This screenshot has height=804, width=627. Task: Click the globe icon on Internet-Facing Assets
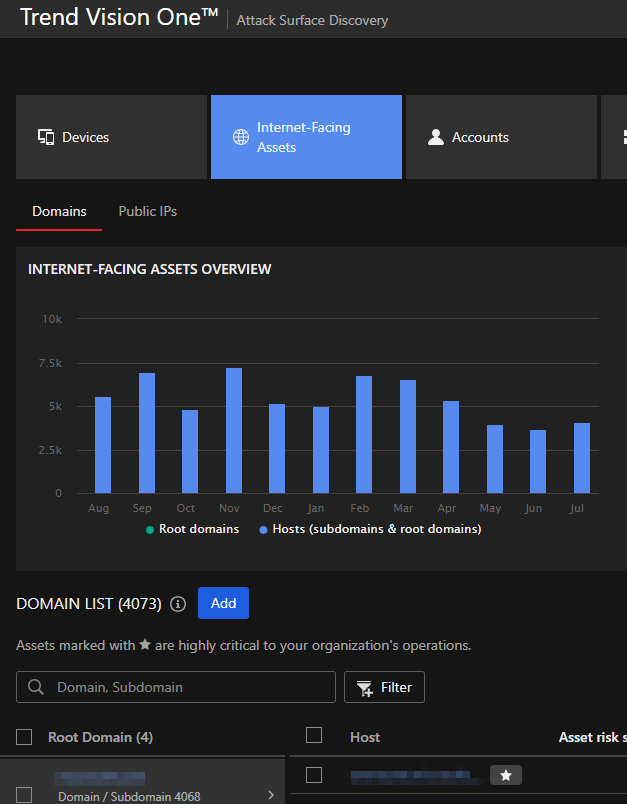pyautogui.click(x=241, y=137)
